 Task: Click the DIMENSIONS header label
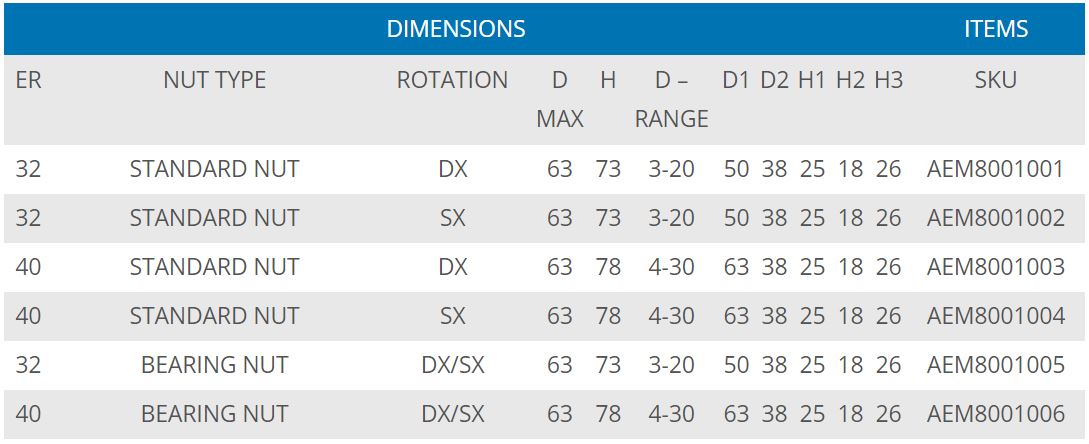tap(455, 28)
